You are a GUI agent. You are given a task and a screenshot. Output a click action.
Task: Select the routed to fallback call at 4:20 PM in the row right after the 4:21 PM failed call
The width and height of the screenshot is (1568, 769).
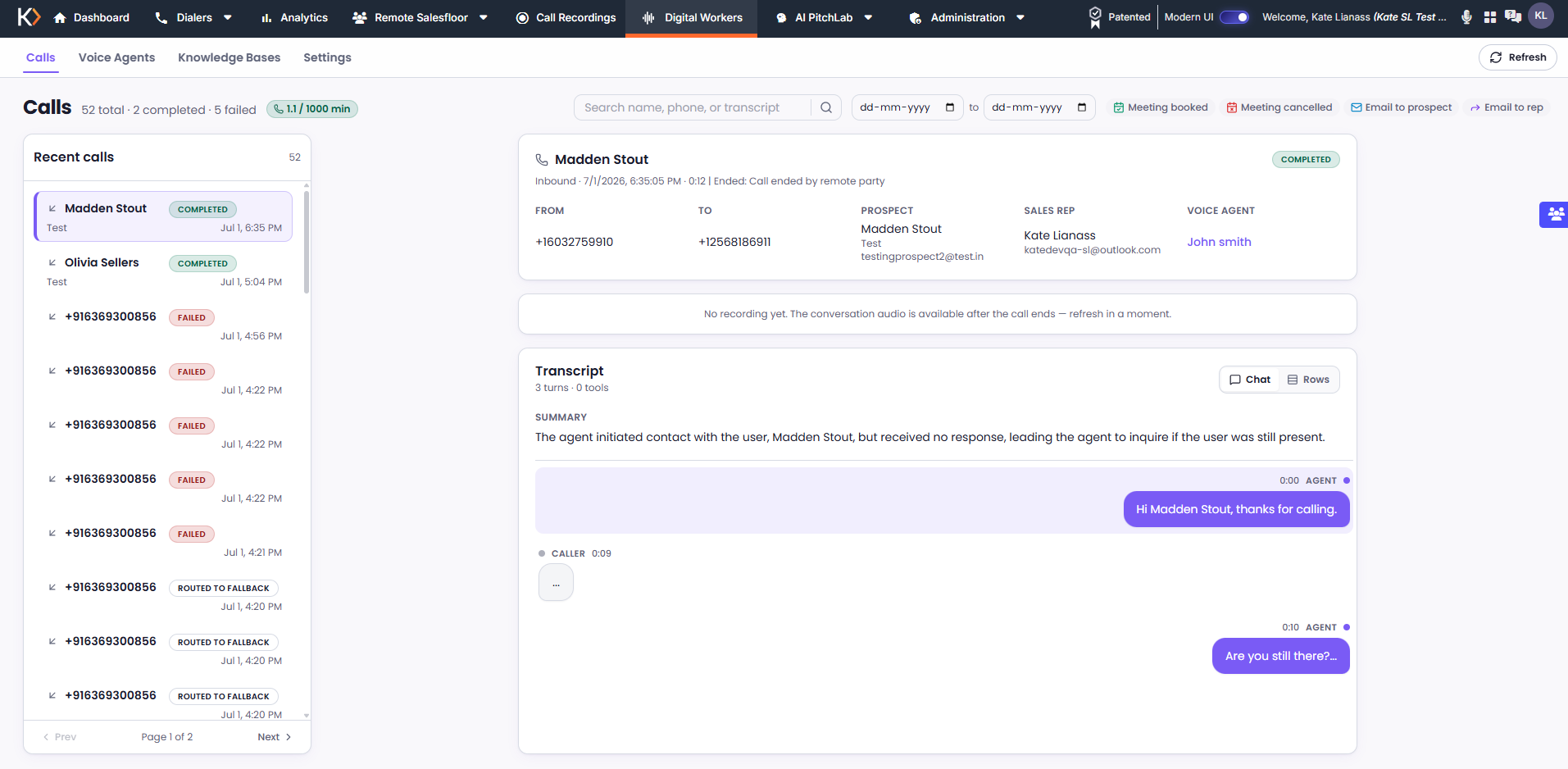[x=163, y=596]
